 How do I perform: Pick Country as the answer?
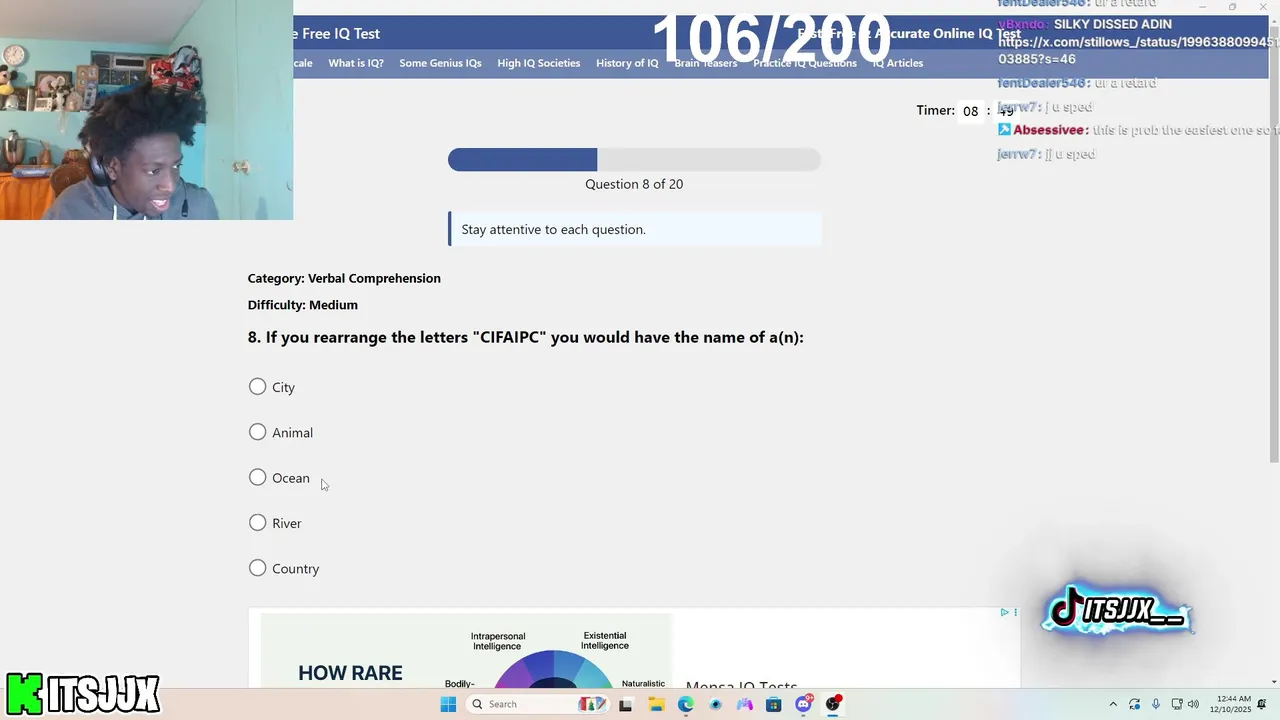[257, 568]
